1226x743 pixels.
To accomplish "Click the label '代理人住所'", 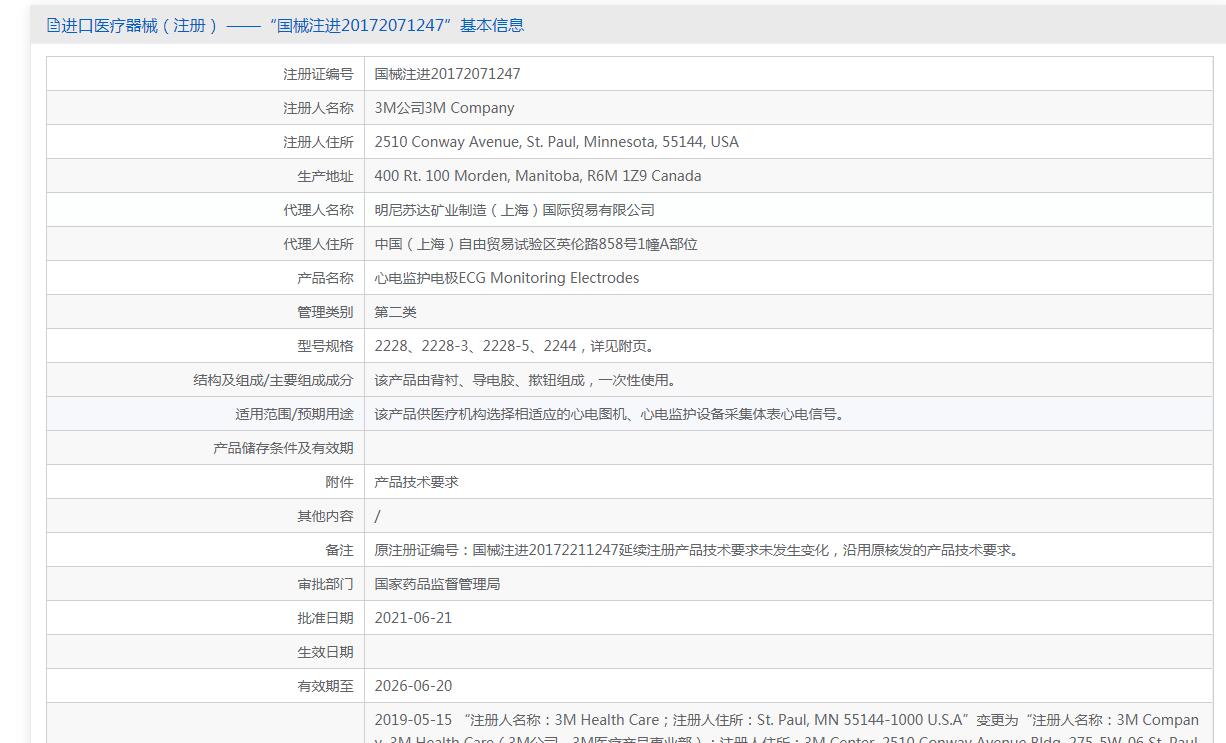I will coord(318,244).
